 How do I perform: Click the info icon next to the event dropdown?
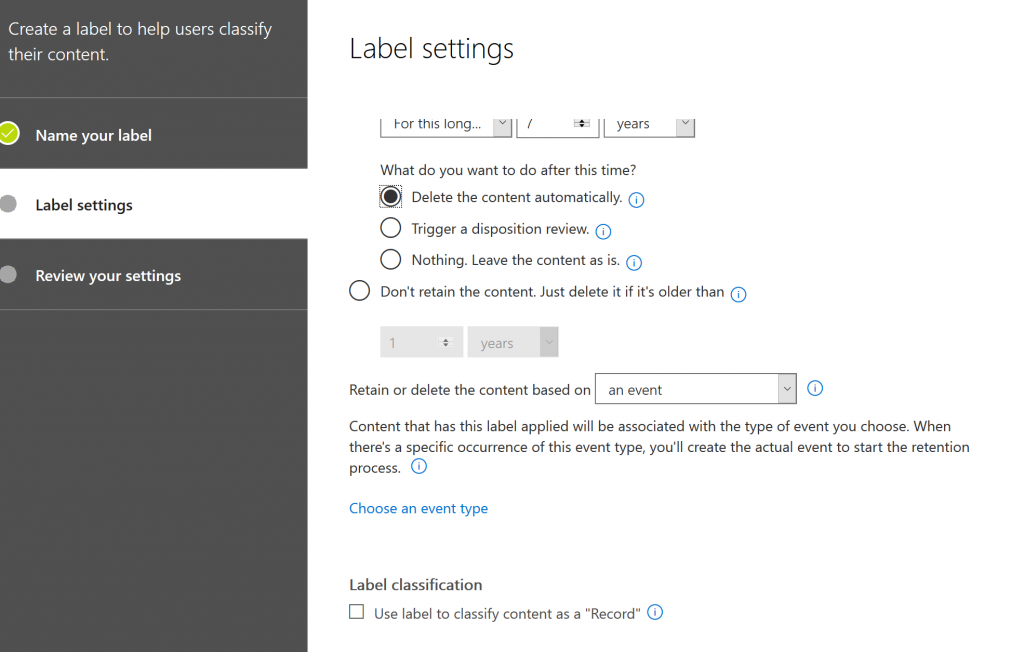click(x=815, y=388)
